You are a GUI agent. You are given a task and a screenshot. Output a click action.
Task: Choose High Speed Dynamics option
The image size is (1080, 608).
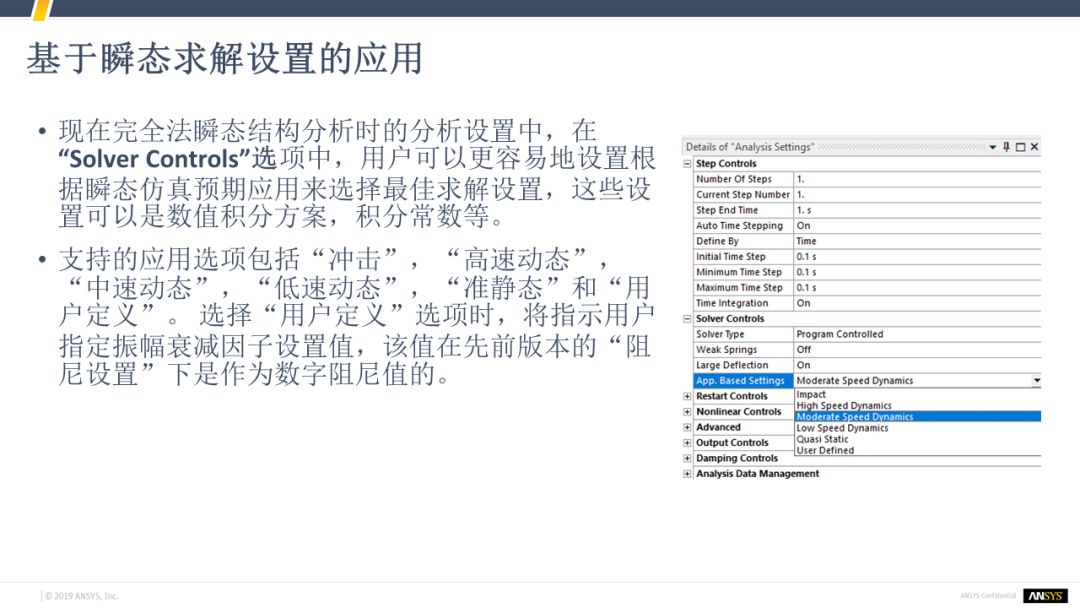click(x=843, y=406)
